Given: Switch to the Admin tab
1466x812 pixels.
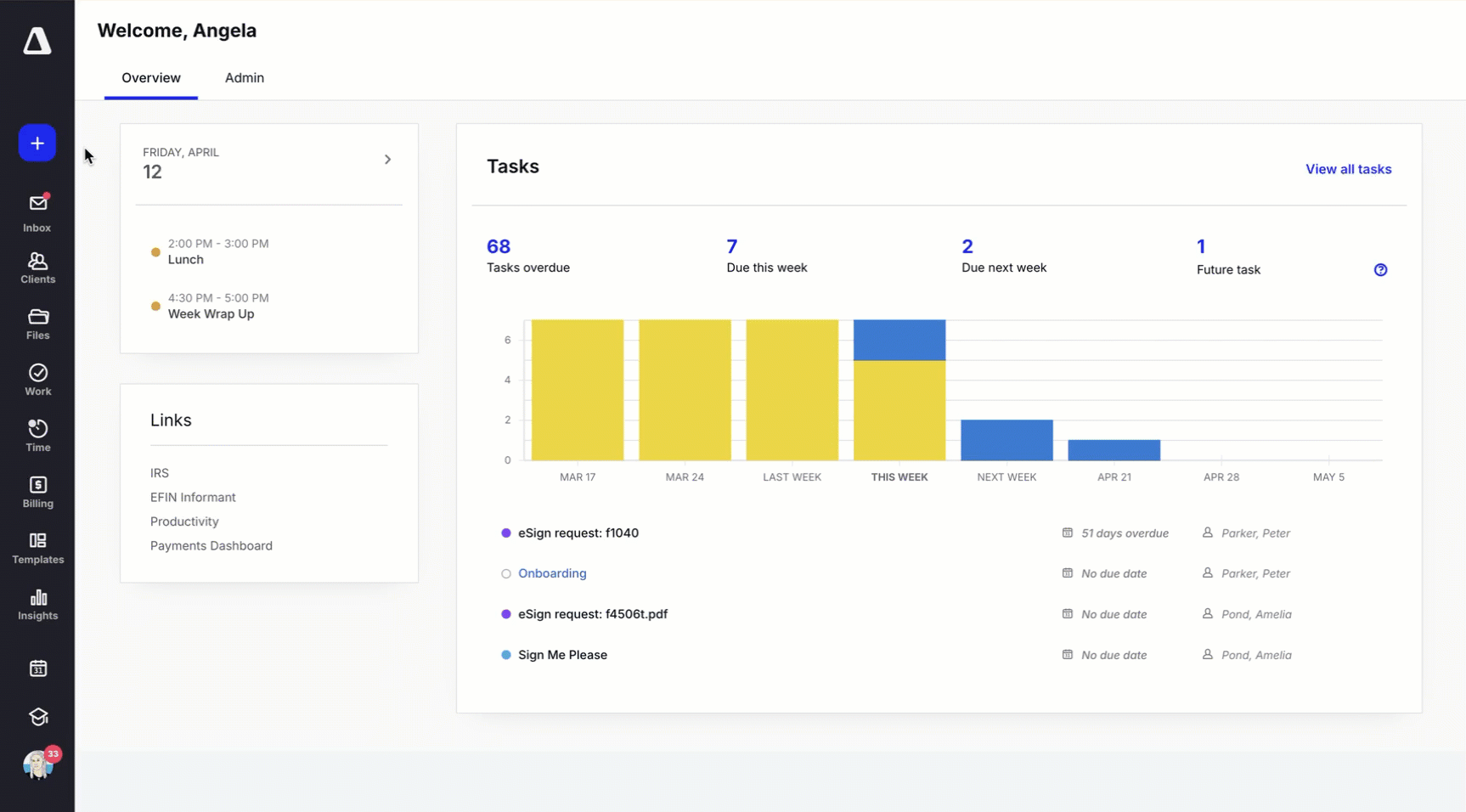Looking at the screenshot, I should 244,77.
